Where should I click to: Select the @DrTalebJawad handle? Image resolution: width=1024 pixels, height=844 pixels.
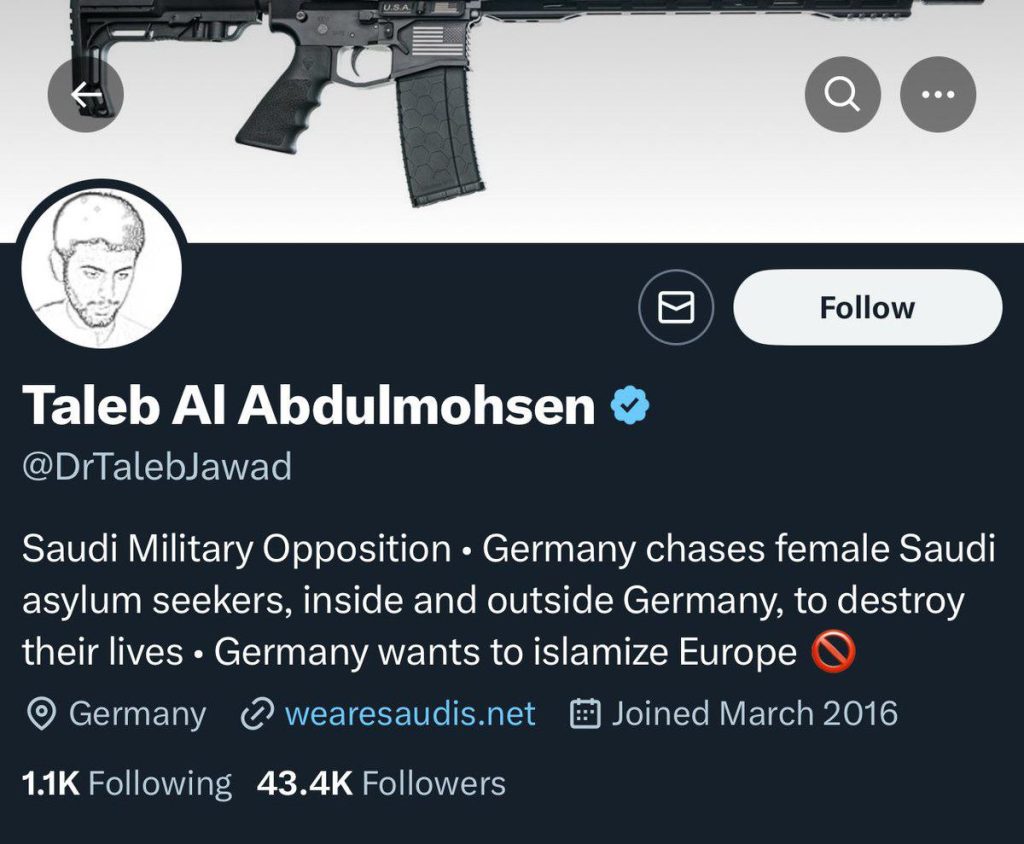click(157, 466)
